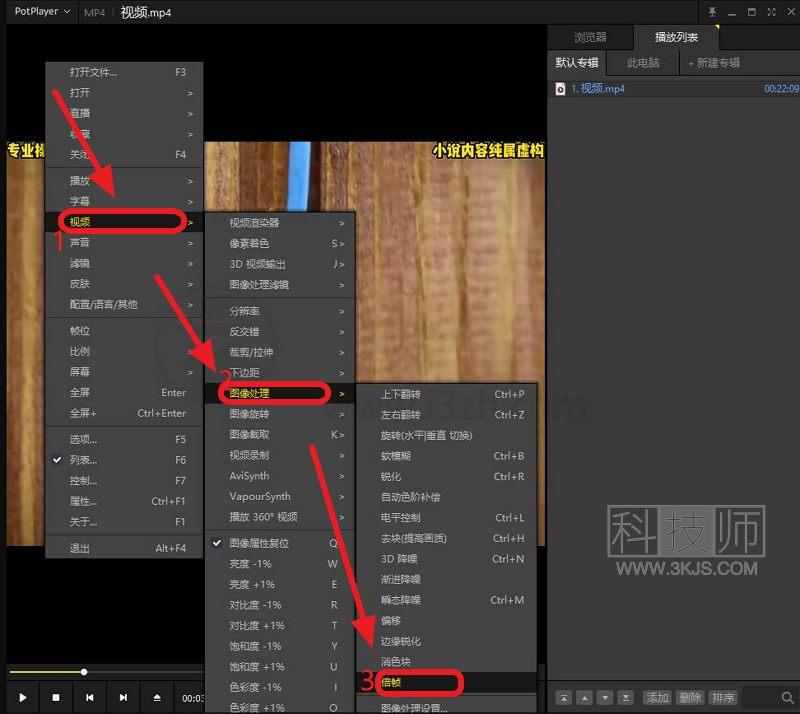Expand the 皮肤 submenu

point(124,284)
